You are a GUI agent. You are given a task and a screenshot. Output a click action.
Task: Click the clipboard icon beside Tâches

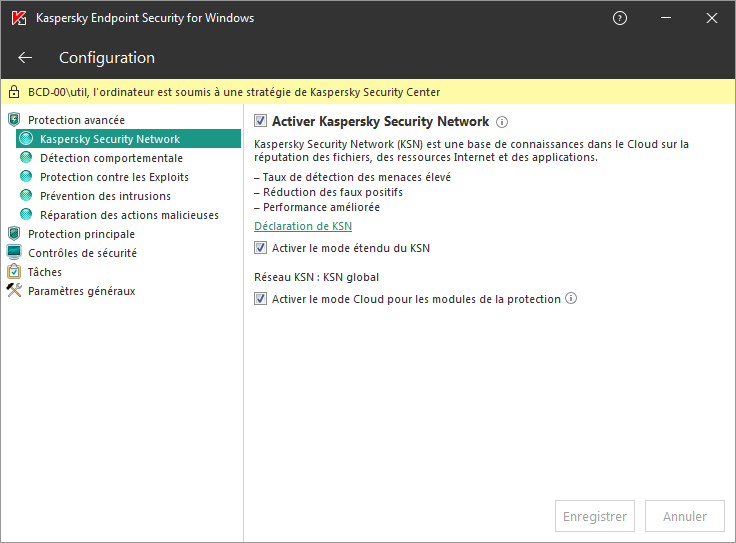pyautogui.click(x=14, y=272)
